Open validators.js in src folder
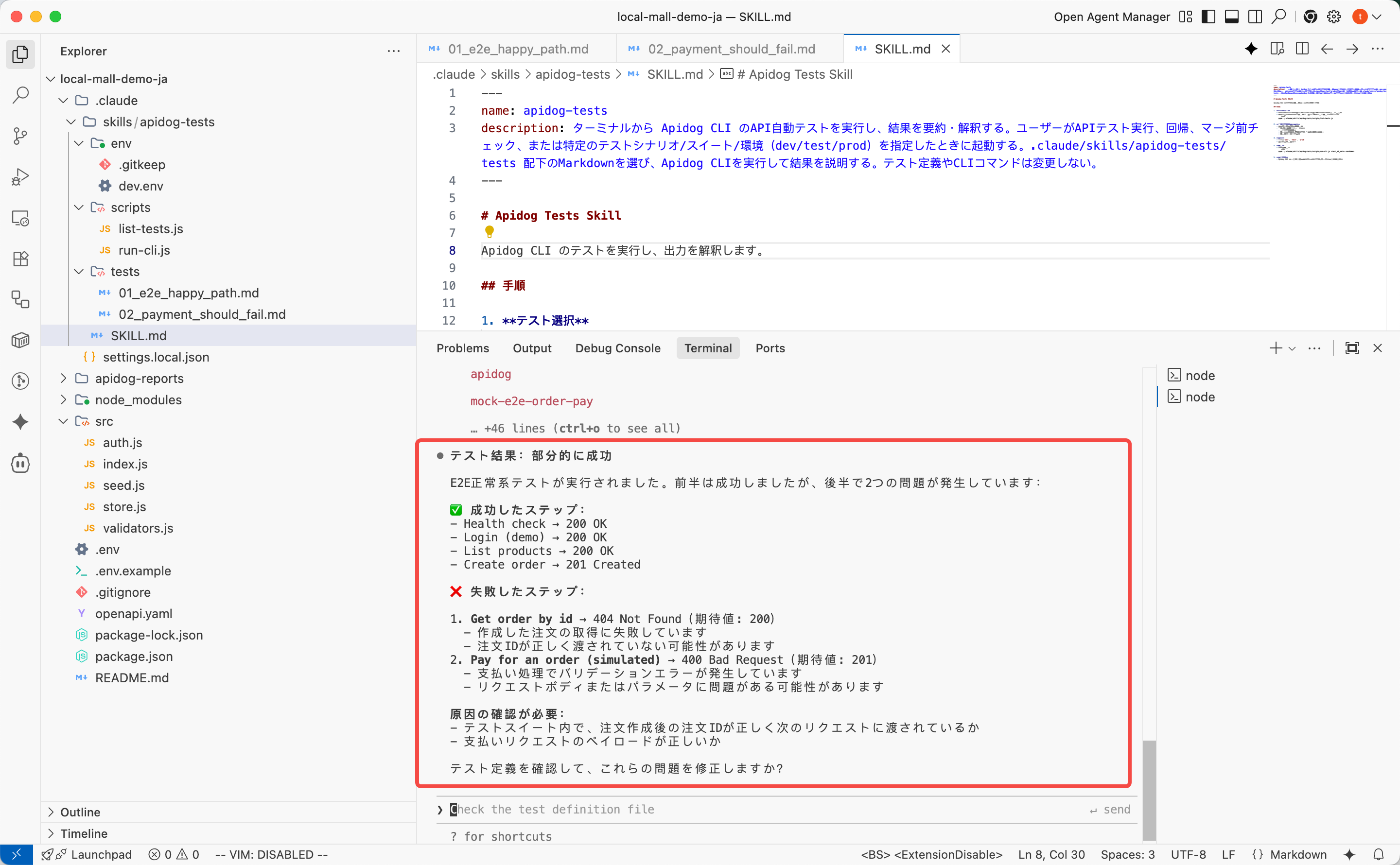The height and width of the screenshot is (865, 1400). [138, 528]
